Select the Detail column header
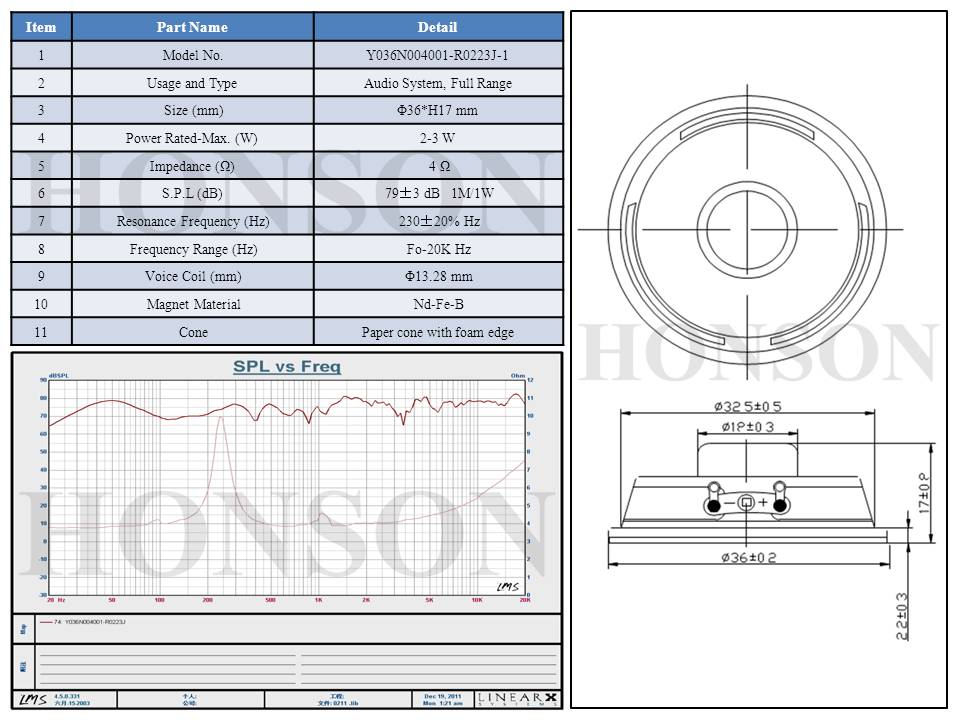The image size is (960, 720). pyautogui.click(x=437, y=27)
